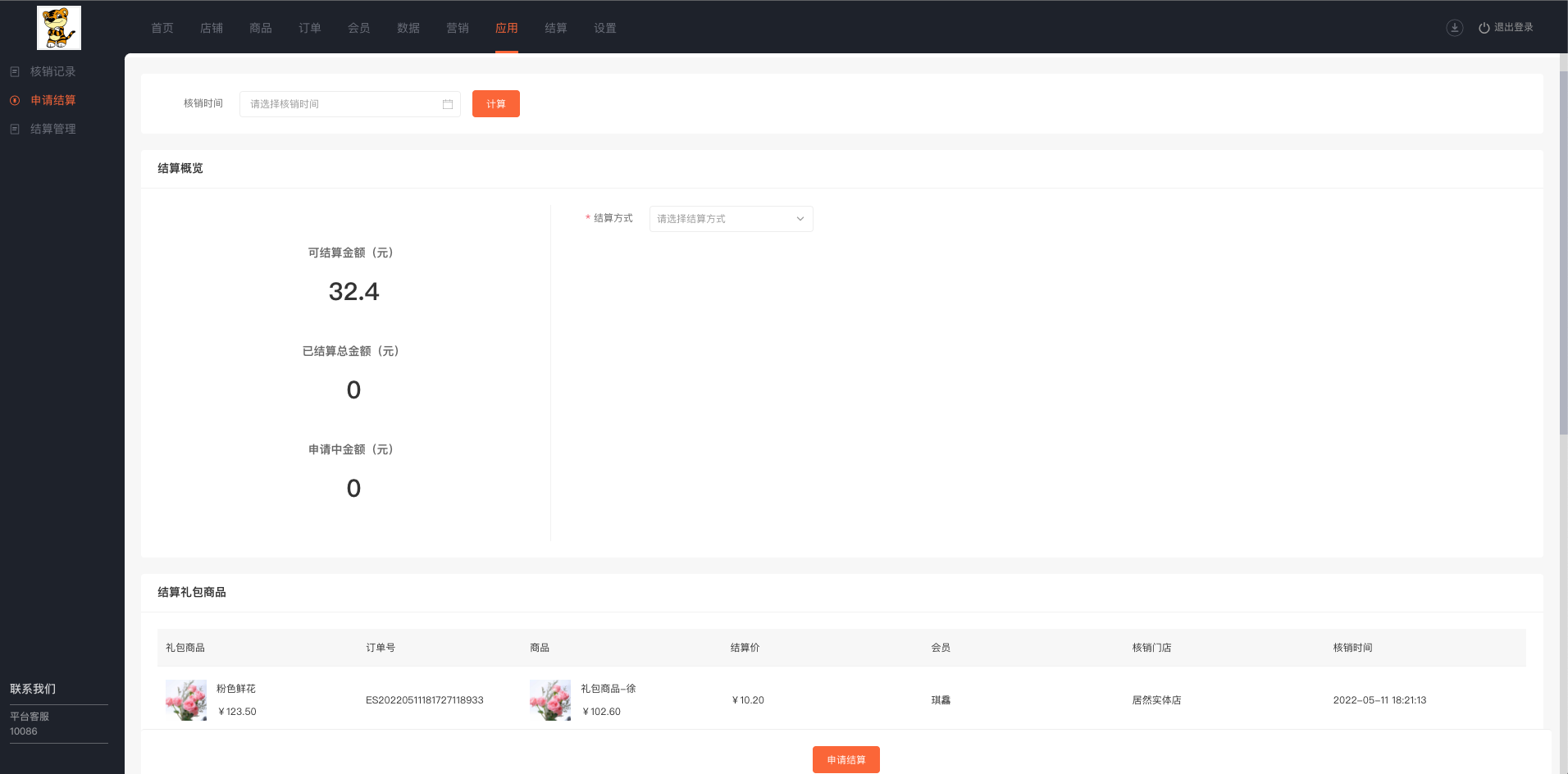Screen dimensions: 1568x774
Task: Click the 核销记录 sidebar icon
Action: pyautogui.click(x=15, y=72)
